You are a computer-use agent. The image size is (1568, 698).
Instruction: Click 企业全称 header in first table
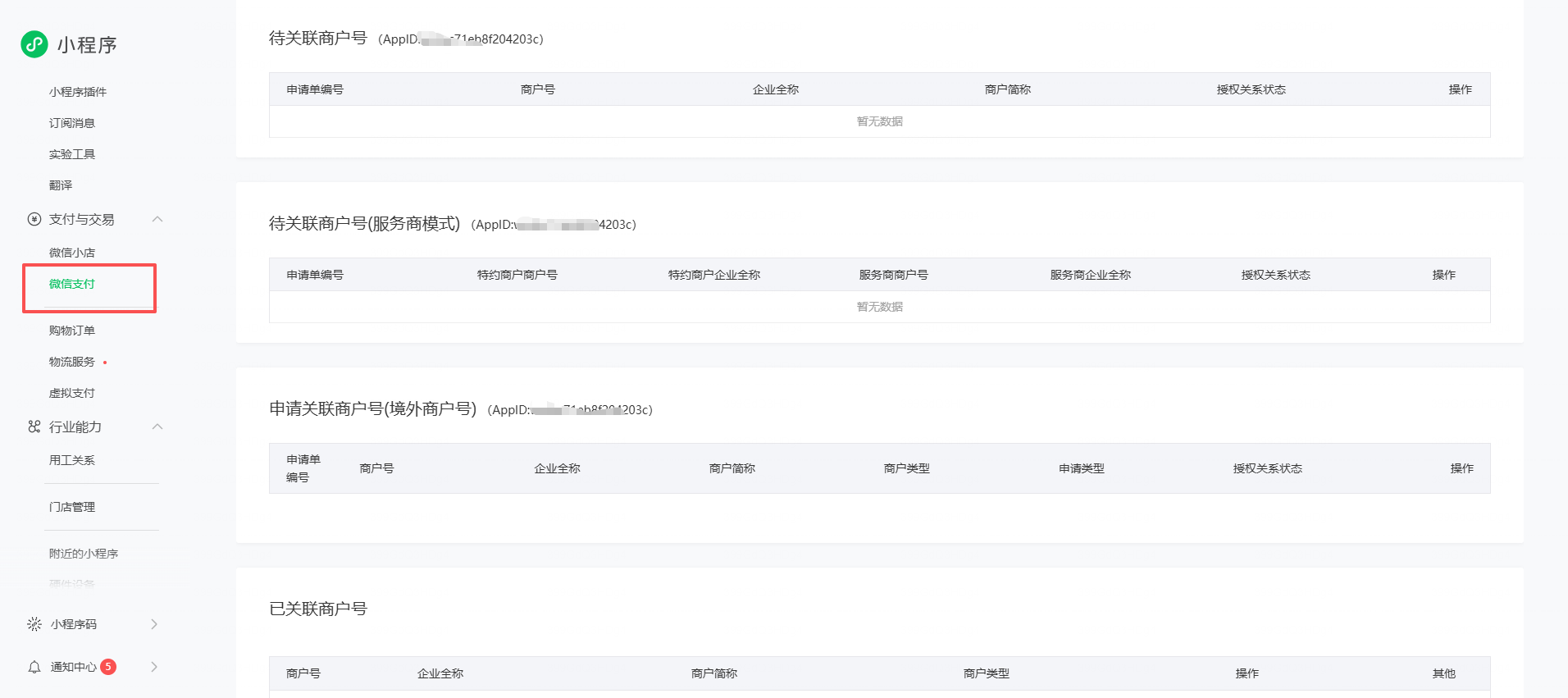click(x=776, y=89)
